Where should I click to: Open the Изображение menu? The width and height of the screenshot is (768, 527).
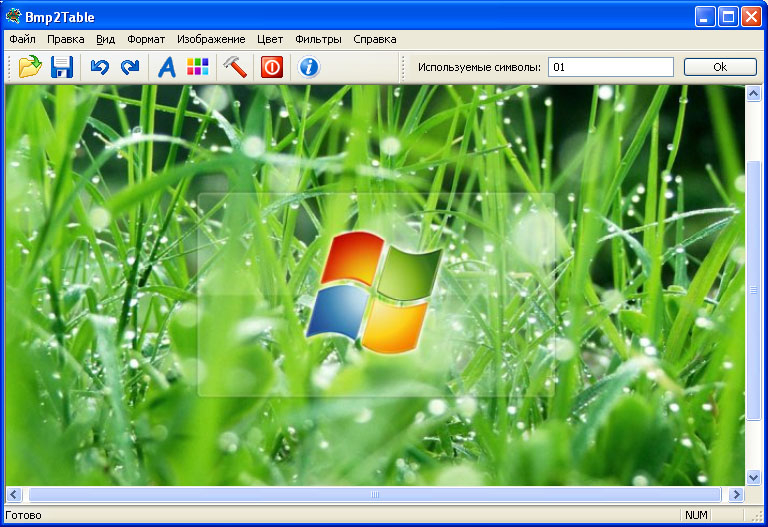pyautogui.click(x=211, y=39)
